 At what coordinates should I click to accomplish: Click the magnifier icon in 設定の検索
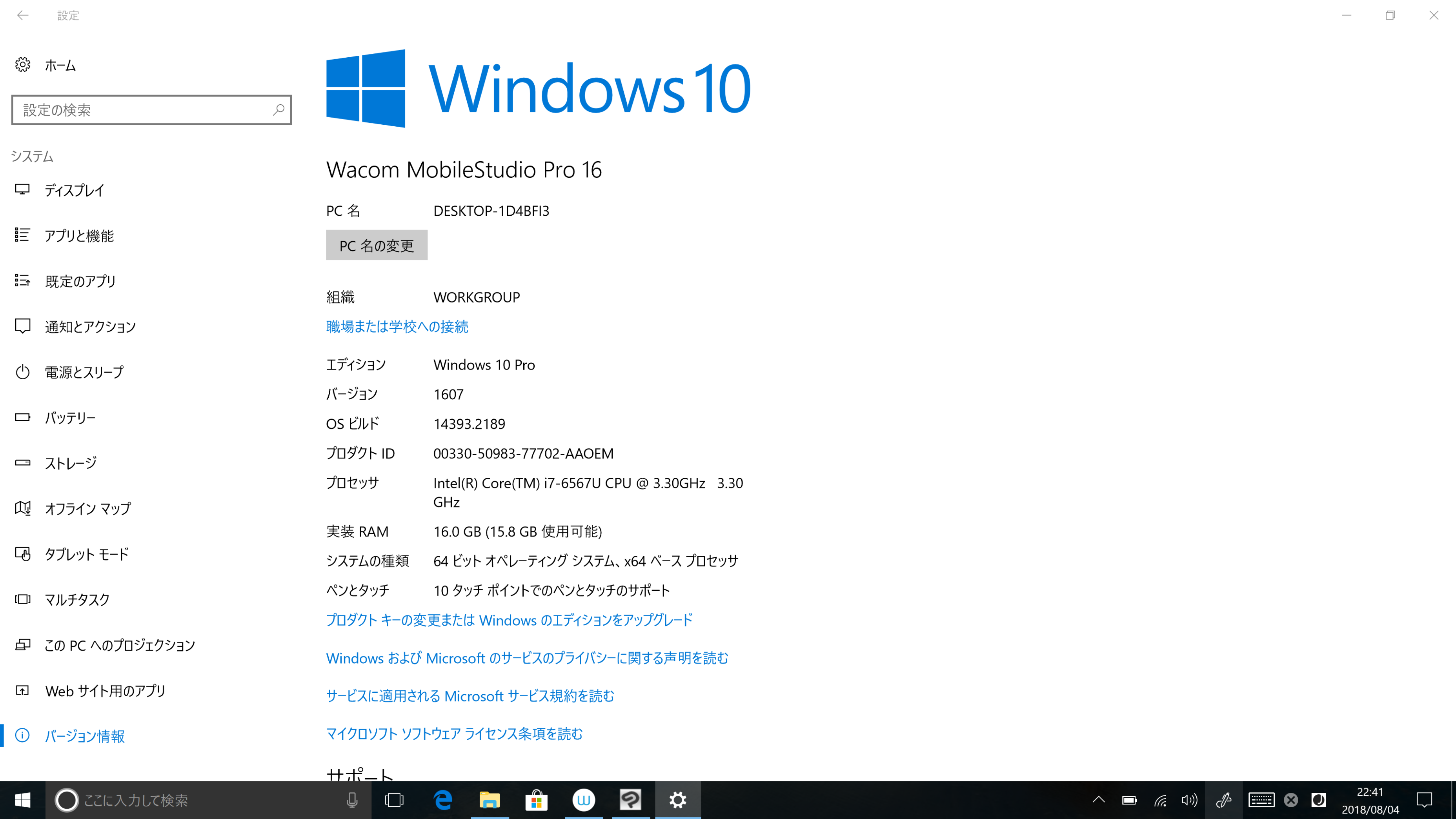click(x=278, y=110)
